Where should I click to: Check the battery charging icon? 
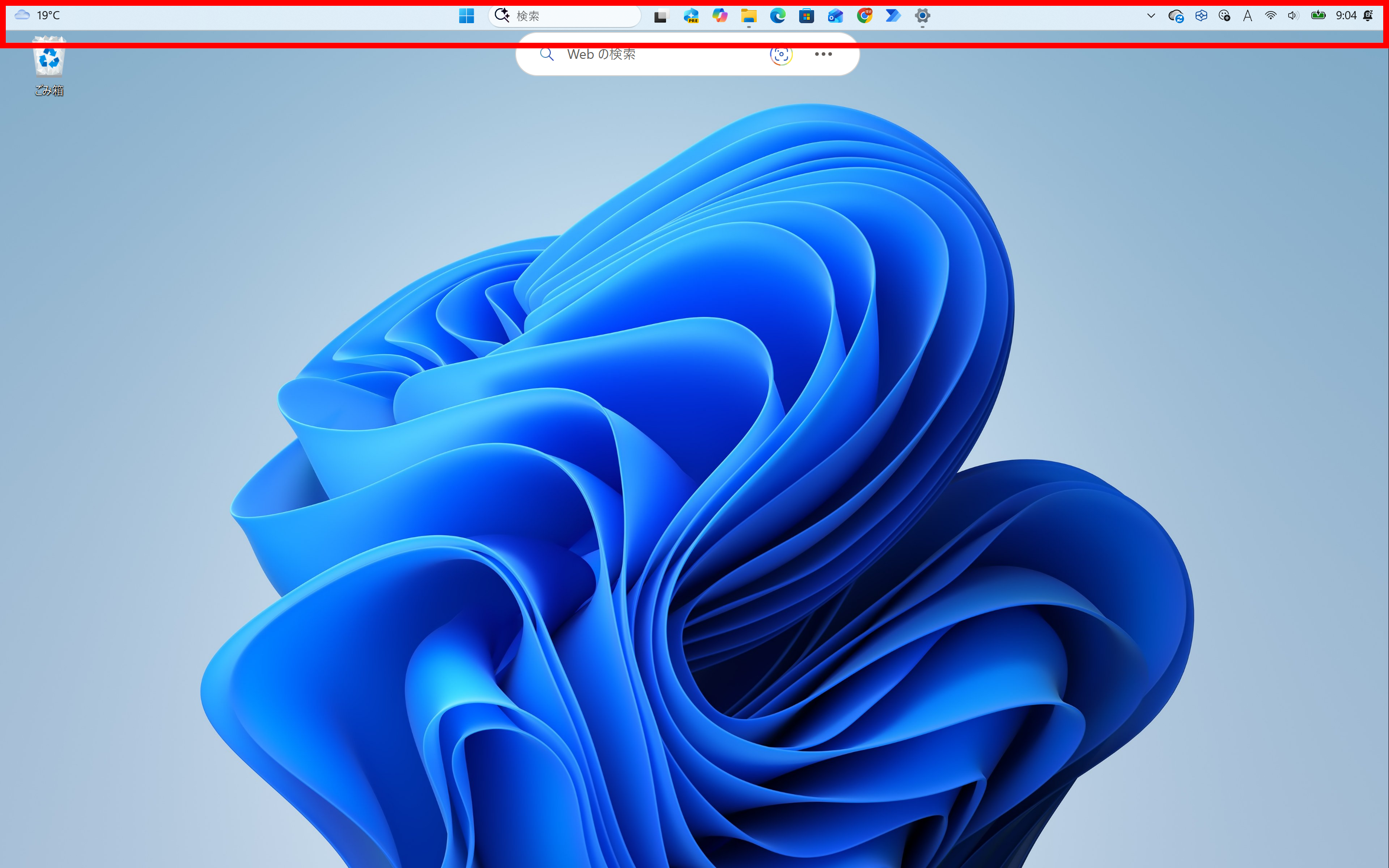(1319, 15)
